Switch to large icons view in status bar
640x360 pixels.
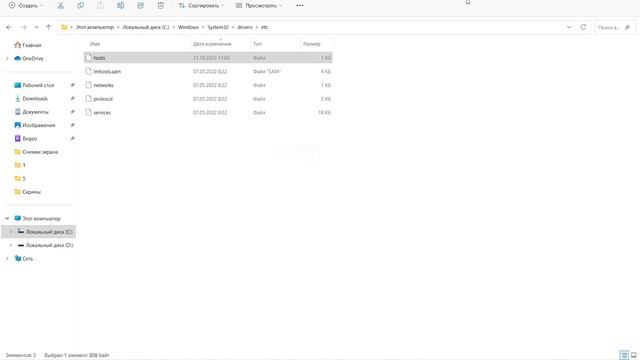(x=634, y=355)
